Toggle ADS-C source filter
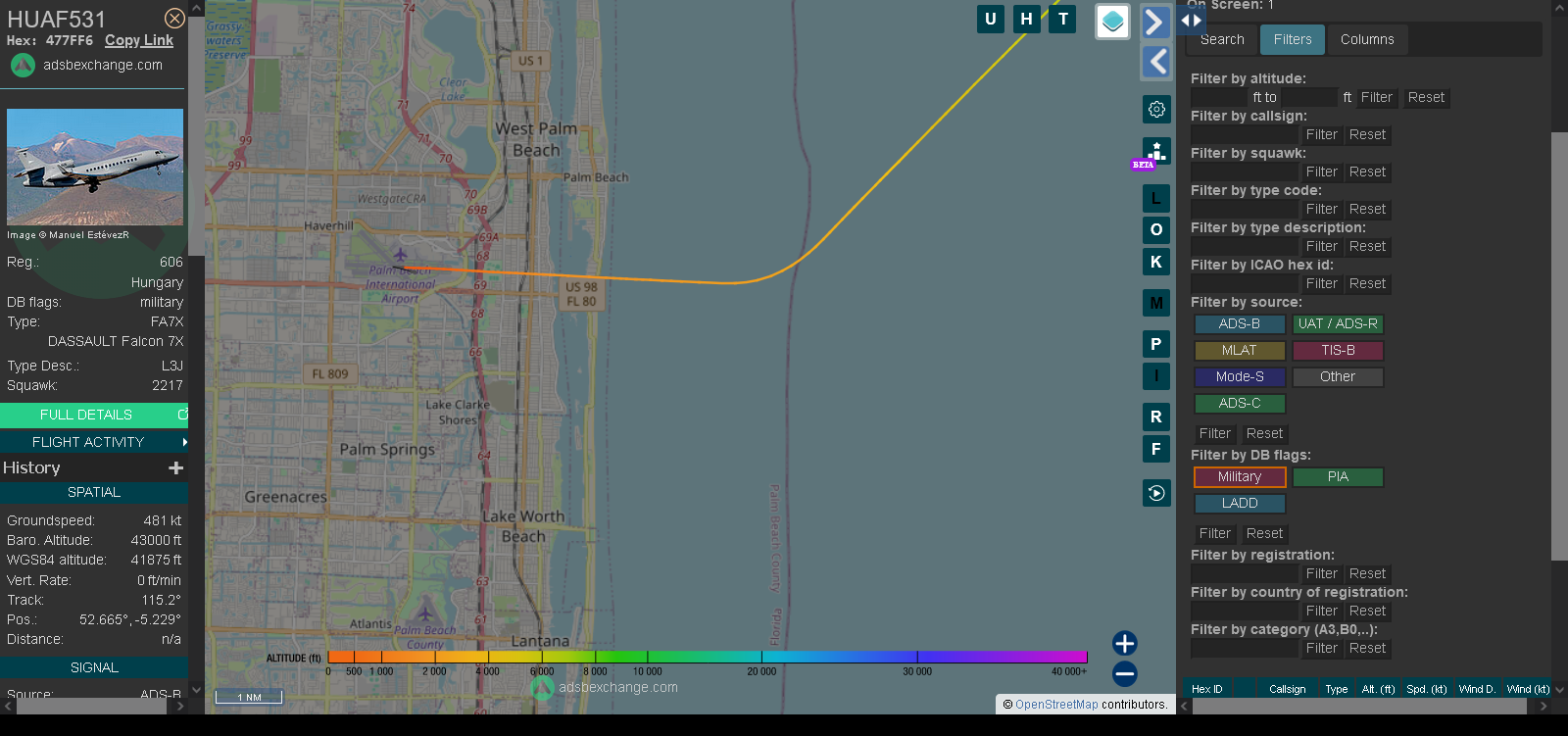This screenshot has width=1568, height=736. [1240, 403]
